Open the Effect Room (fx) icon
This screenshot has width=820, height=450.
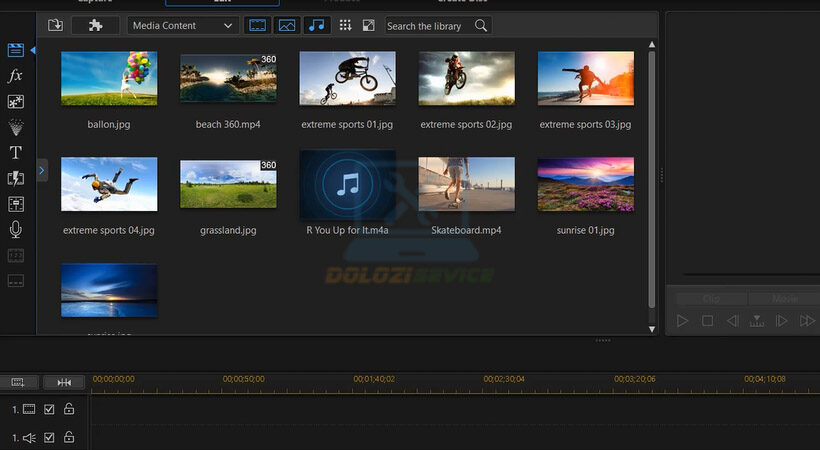pyautogui.click(x=16, y=76)
